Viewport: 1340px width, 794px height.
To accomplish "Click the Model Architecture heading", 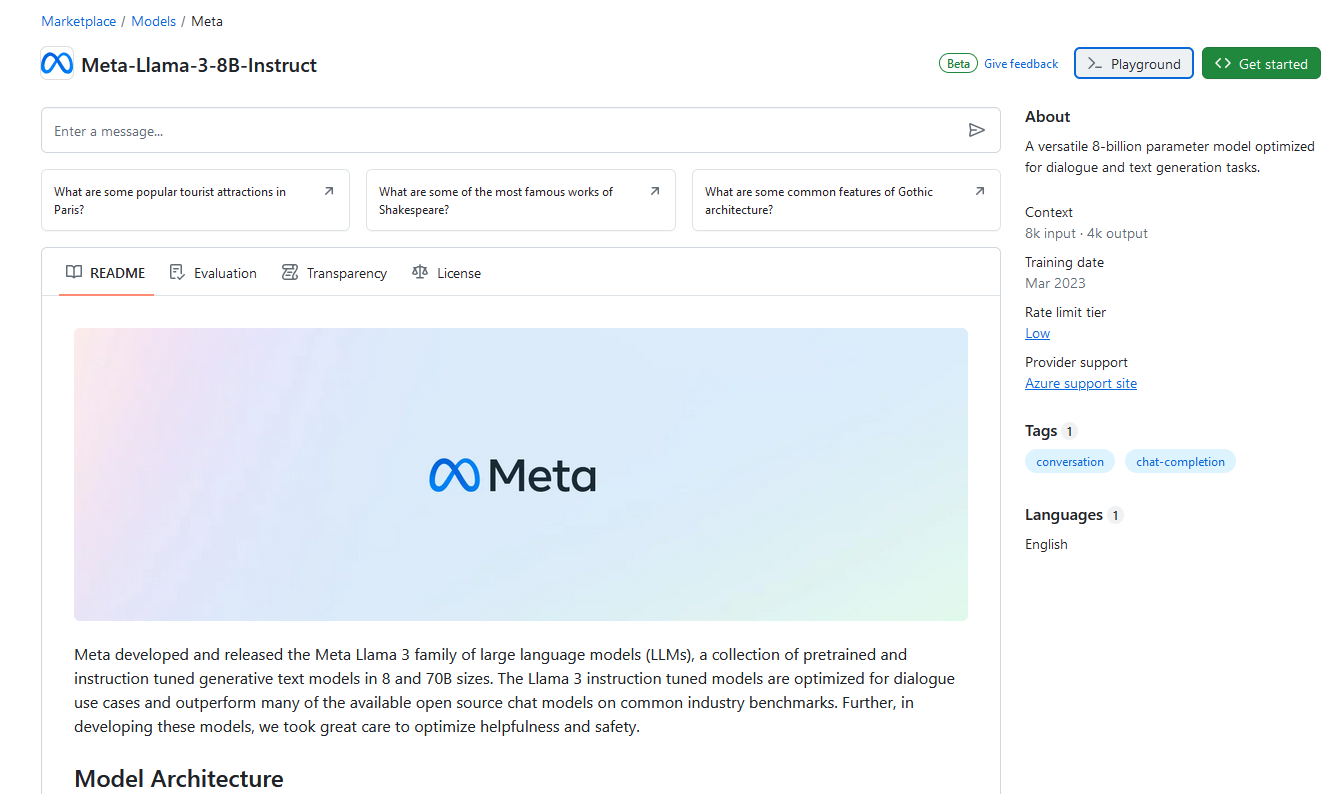I will pos(179,778).
